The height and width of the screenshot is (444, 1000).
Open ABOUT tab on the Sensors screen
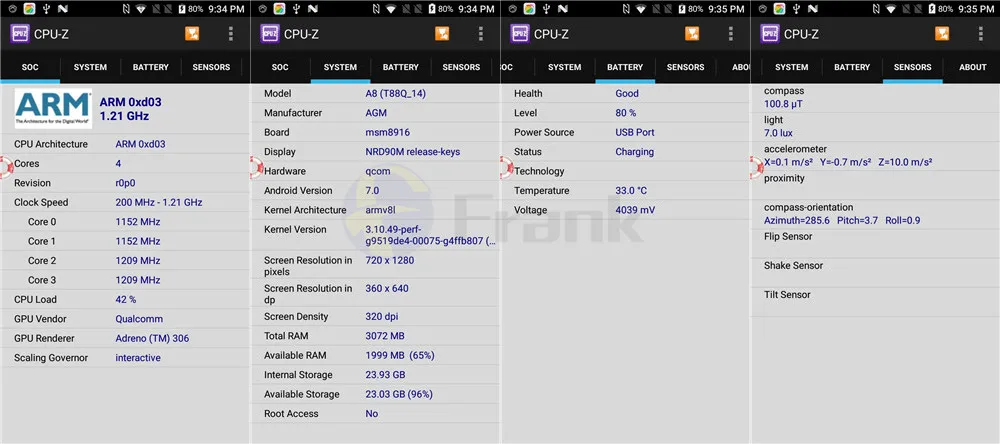973,67
